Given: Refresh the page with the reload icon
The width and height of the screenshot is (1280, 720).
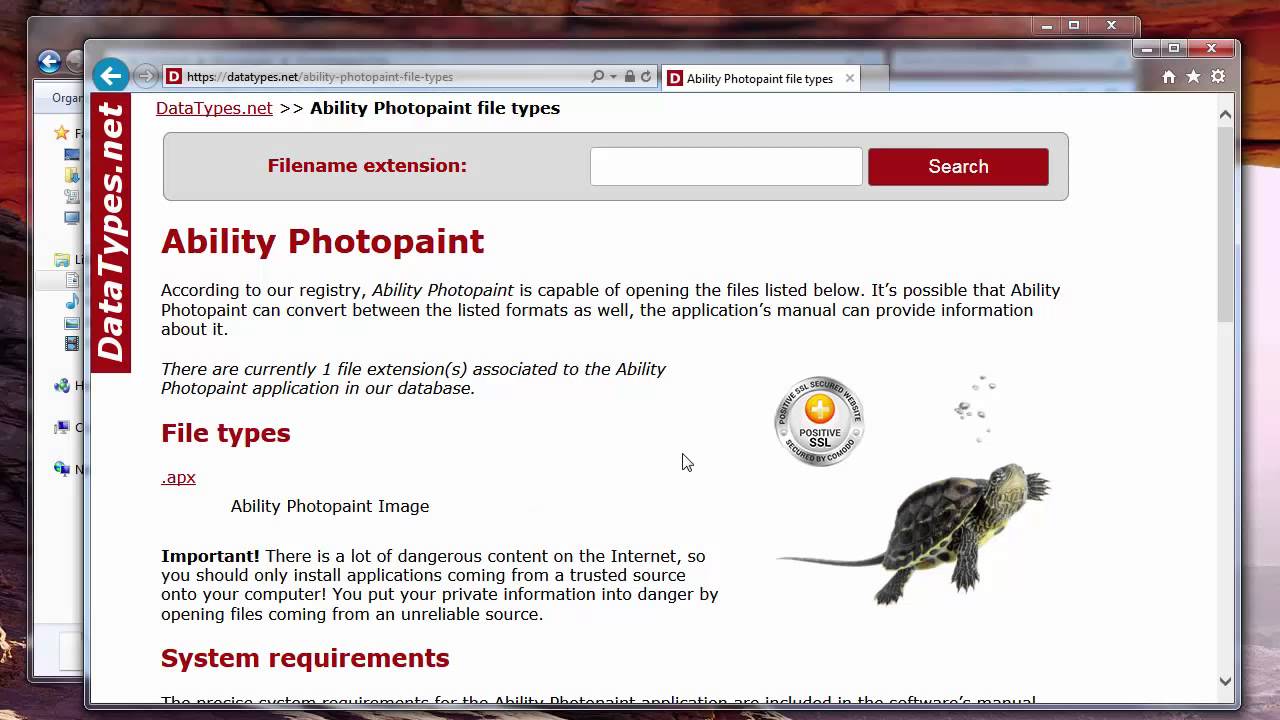Looking at the screenshot, I should coord(646,76).
